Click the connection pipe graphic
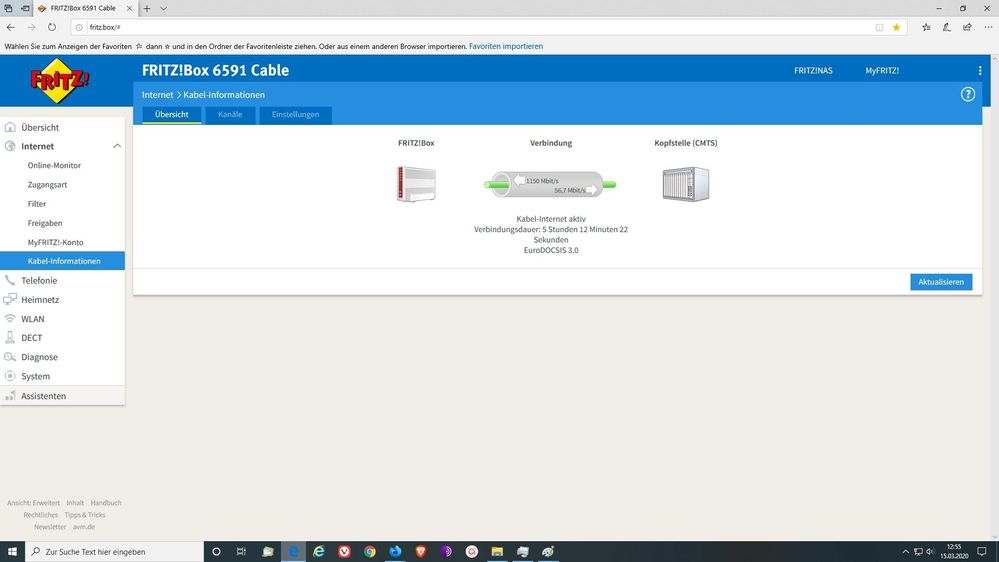The image size is (999, 562). (x=550, y=185)
